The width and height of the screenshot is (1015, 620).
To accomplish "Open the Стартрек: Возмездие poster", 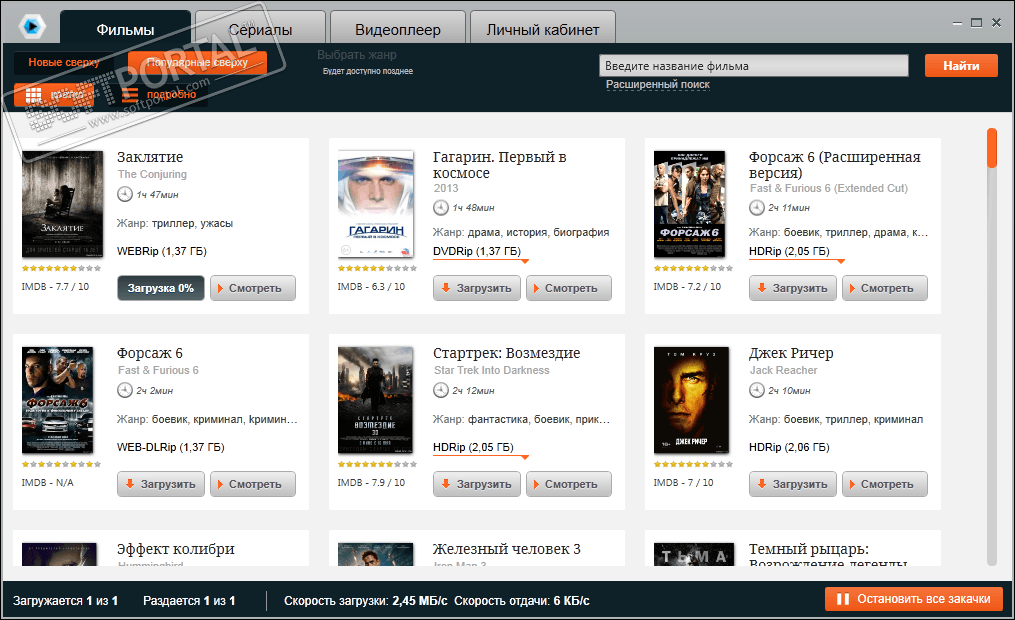I will pos(375,400).
